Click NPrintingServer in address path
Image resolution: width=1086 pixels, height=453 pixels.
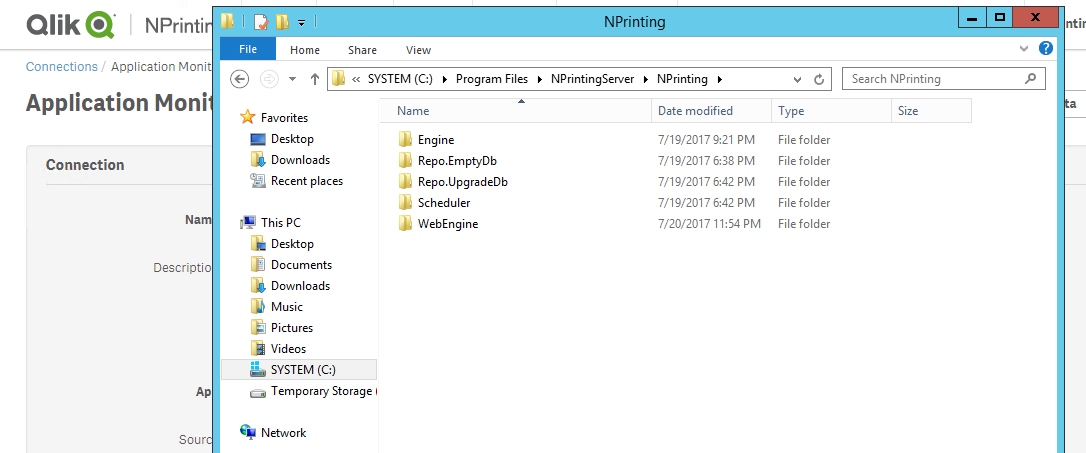pos(593,79)
